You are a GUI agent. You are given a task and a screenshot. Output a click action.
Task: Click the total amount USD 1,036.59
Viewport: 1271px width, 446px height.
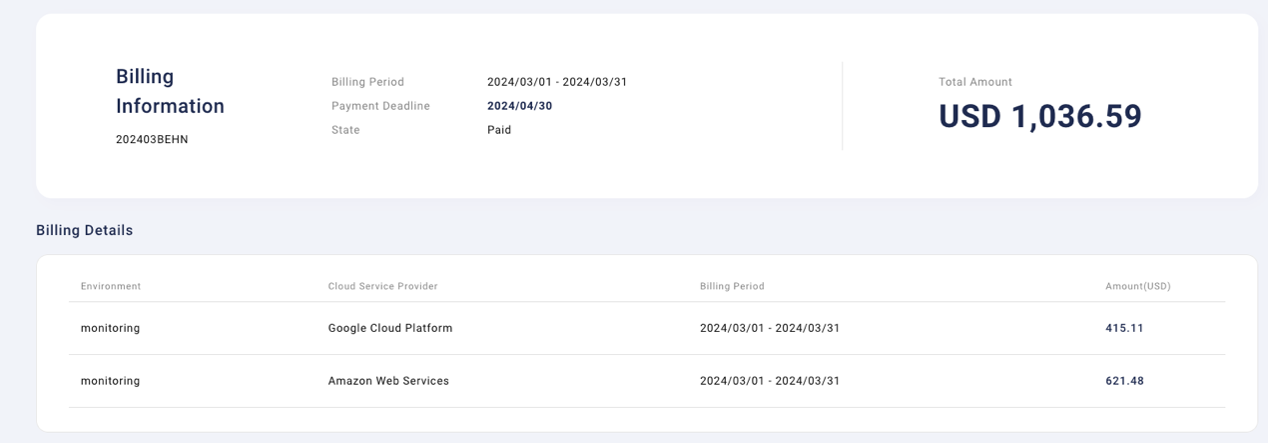1040,117
